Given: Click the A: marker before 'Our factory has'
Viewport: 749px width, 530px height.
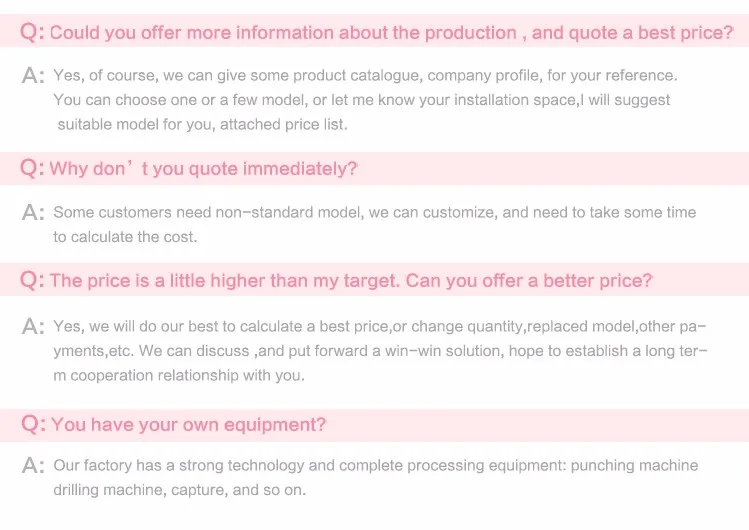Looking at the screenshot, I should 33,466.
